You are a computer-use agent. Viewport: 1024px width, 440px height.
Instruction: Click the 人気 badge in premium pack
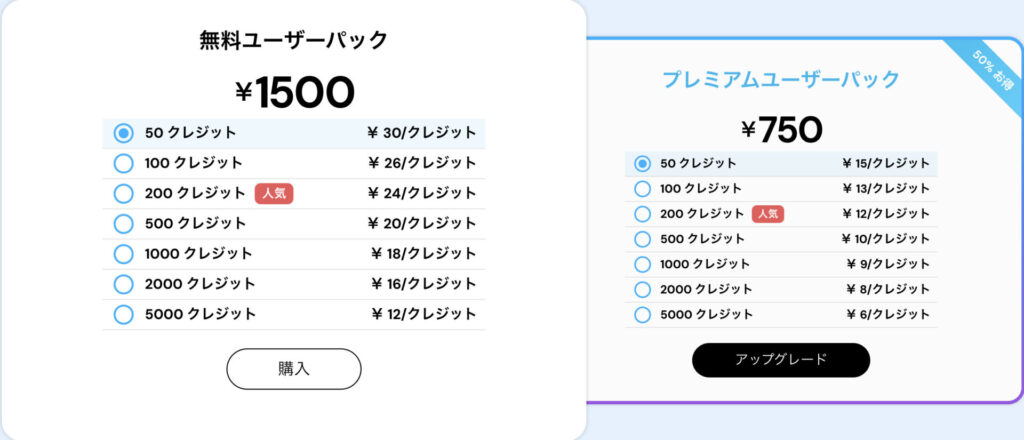coord(767,213)
